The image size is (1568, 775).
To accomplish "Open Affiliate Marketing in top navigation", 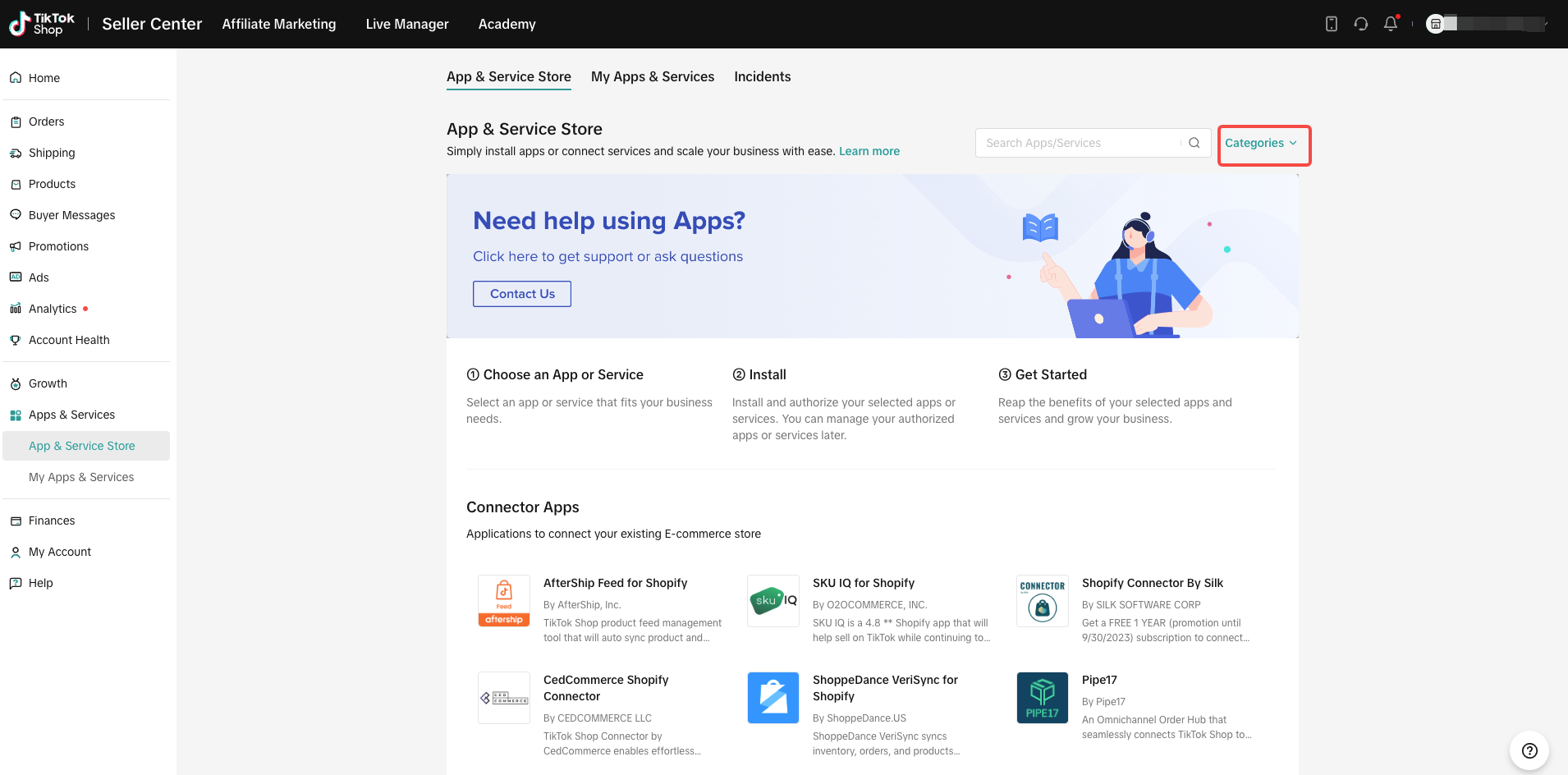I will (x=279, y=24).
